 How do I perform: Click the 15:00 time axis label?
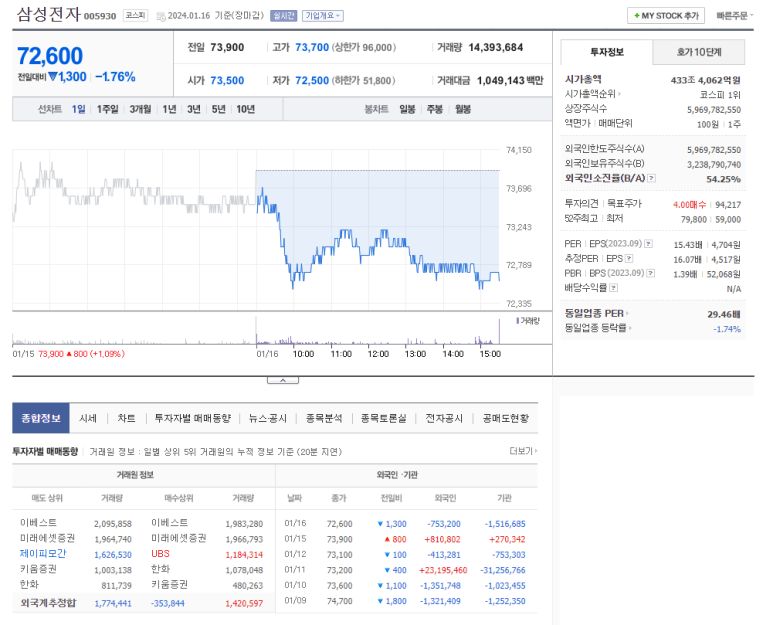tap(490, 354)
